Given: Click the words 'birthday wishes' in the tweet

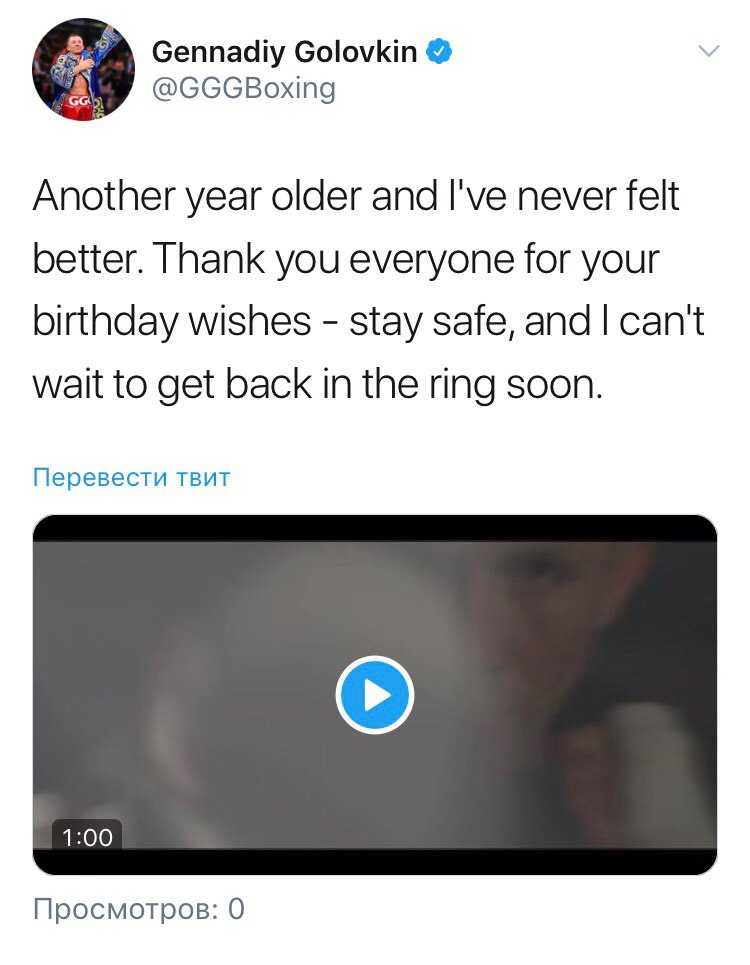Looking at the screenshot, I should click(x=172, y=322).
